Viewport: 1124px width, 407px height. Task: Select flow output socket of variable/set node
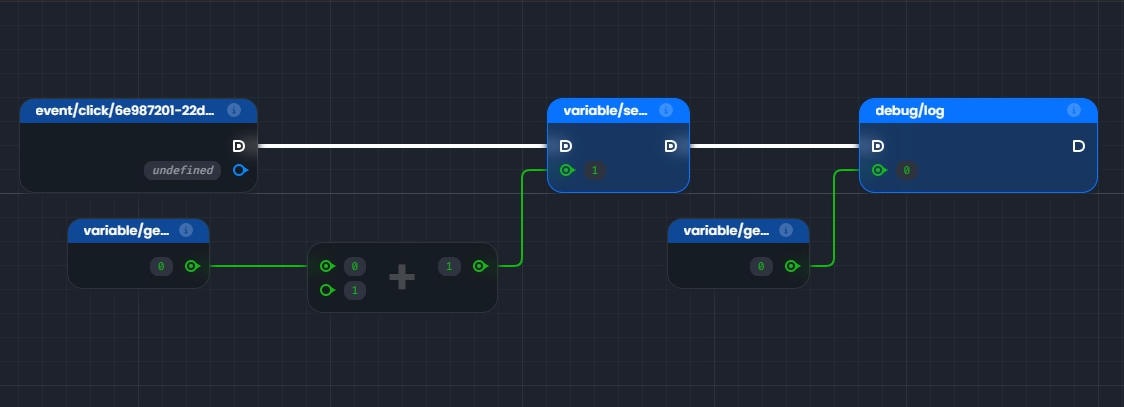[671, 146]
